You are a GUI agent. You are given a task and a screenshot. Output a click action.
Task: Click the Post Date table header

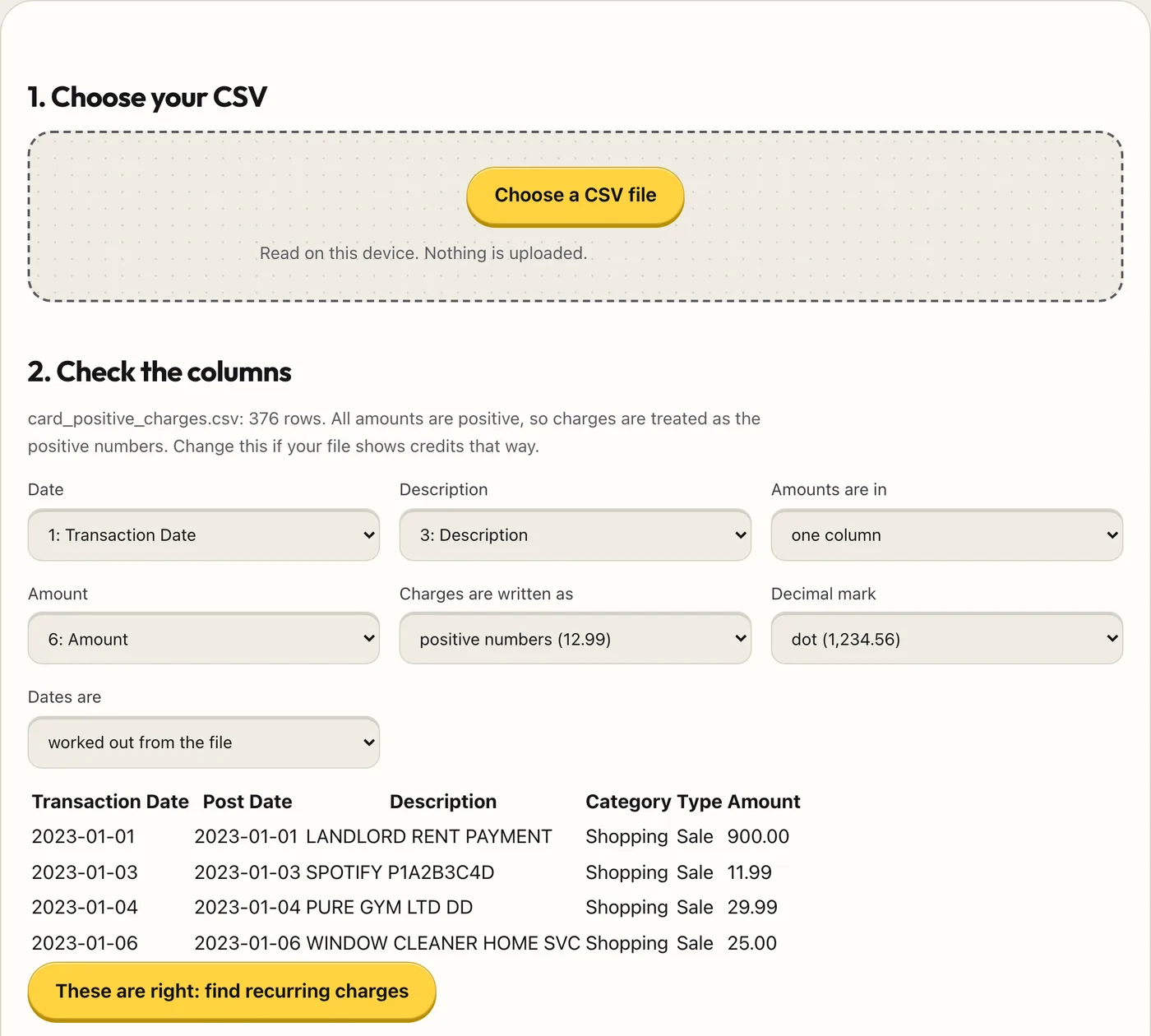click(247, 802)
